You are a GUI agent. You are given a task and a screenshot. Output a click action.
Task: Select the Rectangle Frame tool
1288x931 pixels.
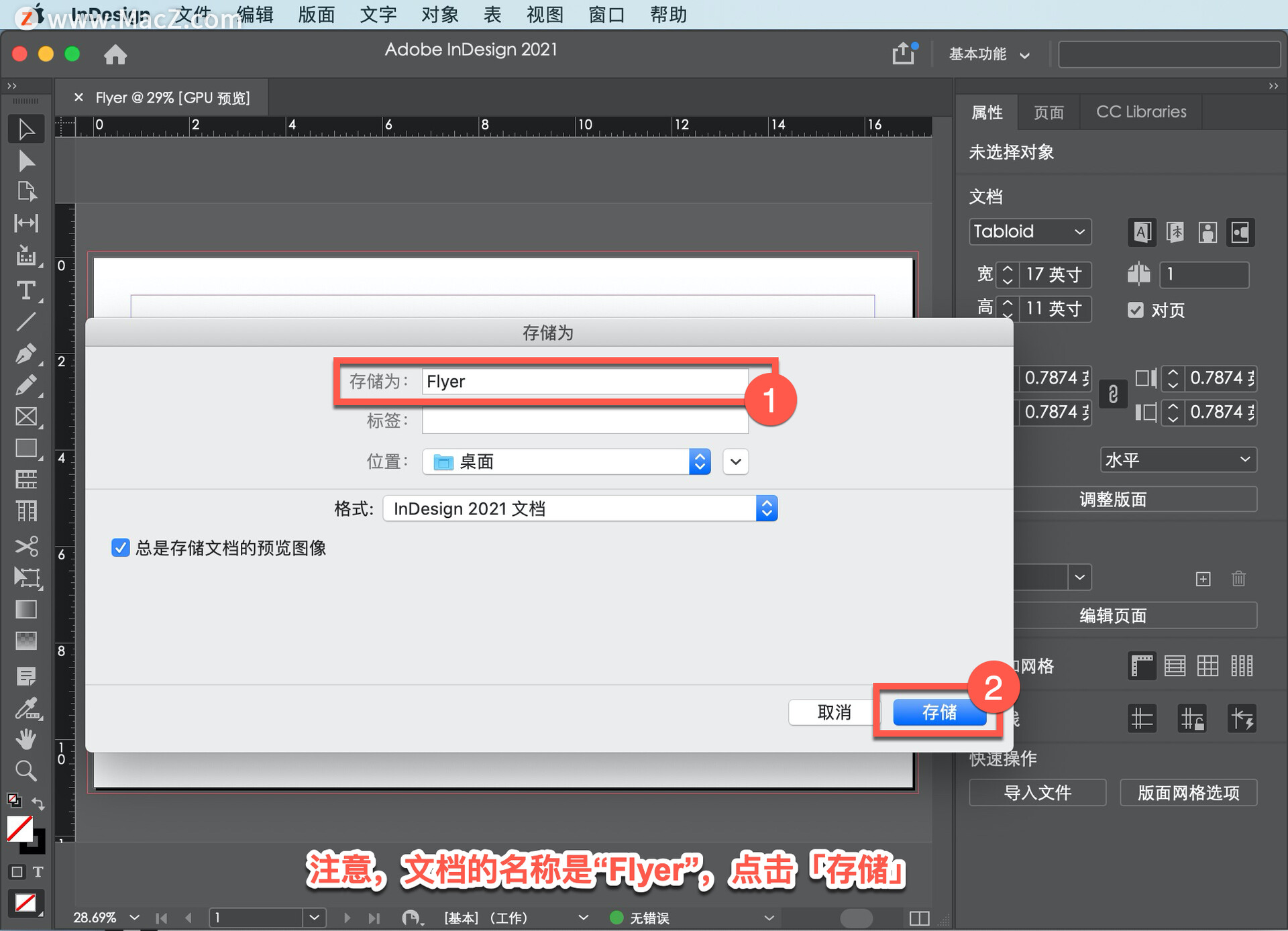coord(25,417)
